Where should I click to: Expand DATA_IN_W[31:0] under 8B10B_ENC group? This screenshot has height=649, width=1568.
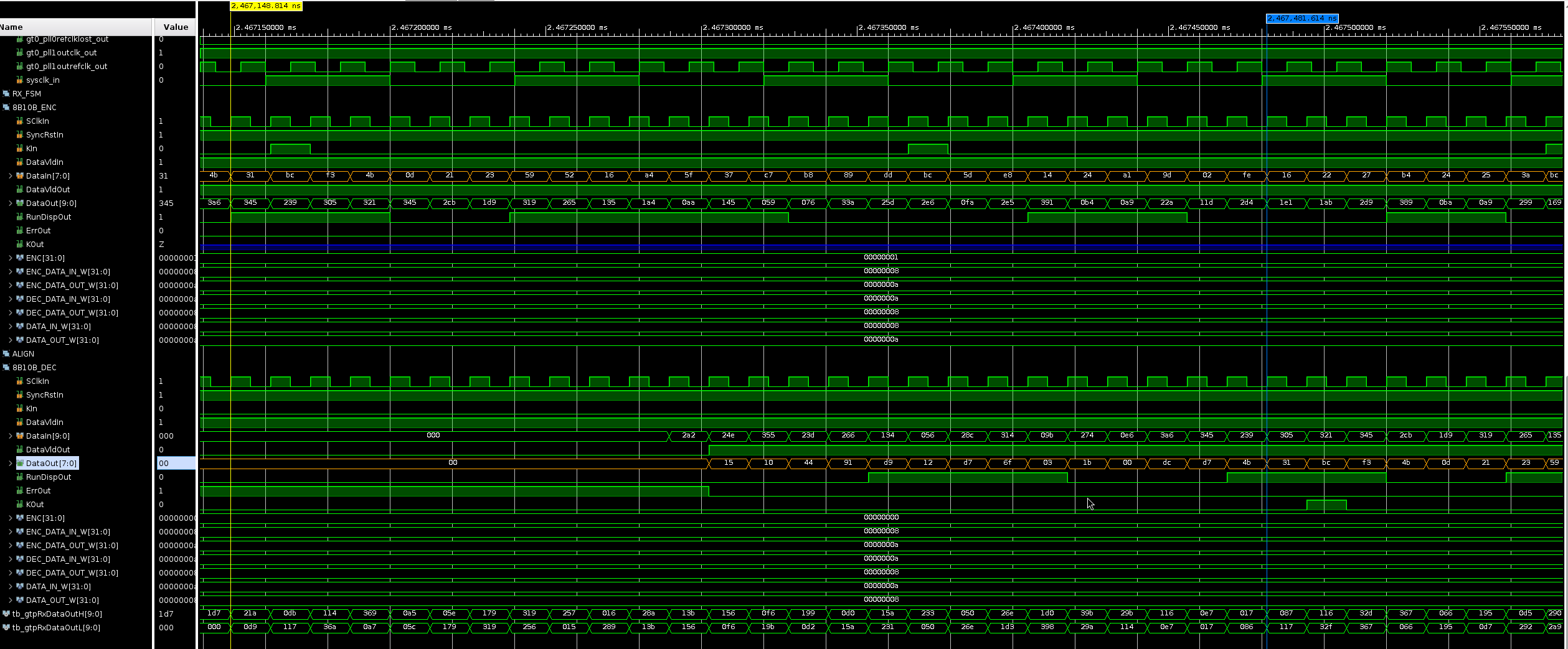(x=10, y=327)
